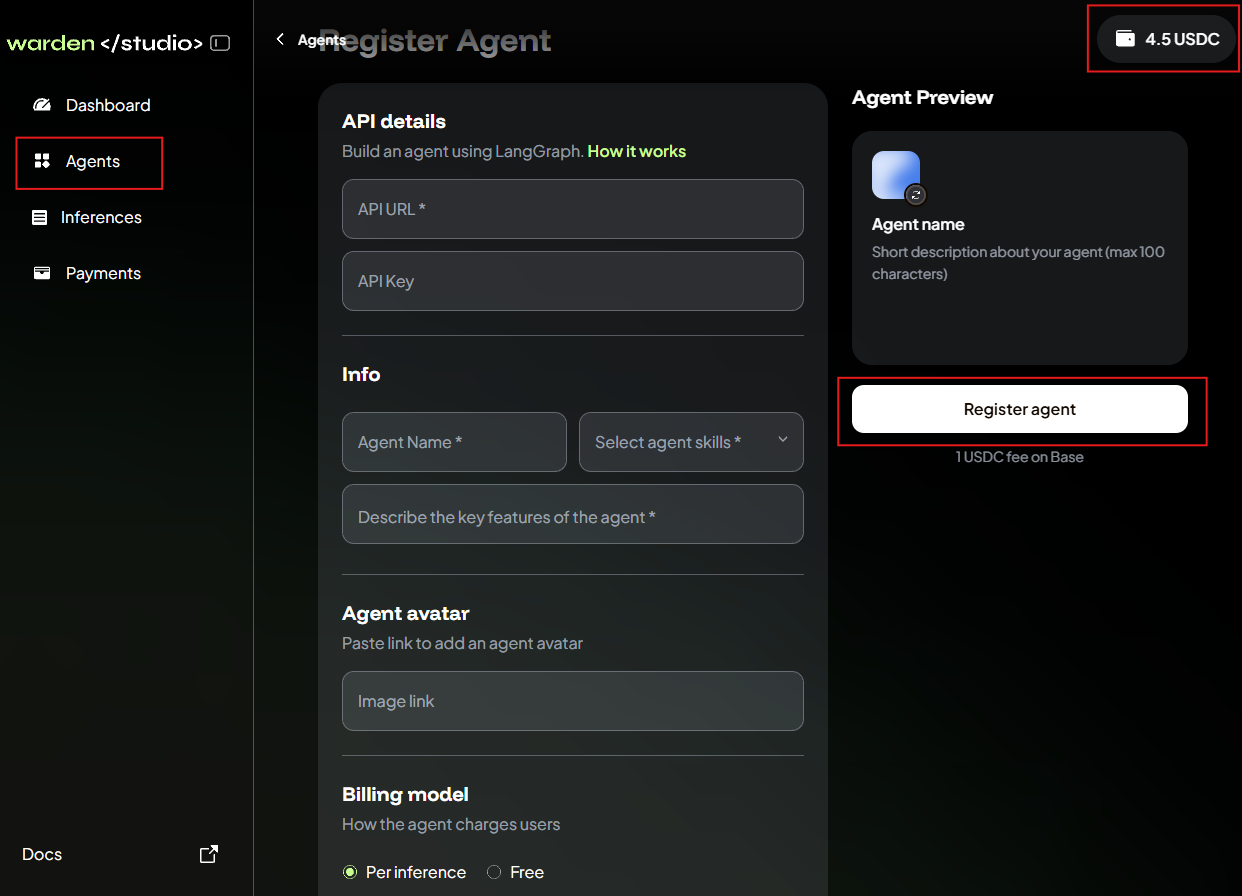Screen dimensions: 1242x896
Task: Open the How it works link
Action: [637, 151]
